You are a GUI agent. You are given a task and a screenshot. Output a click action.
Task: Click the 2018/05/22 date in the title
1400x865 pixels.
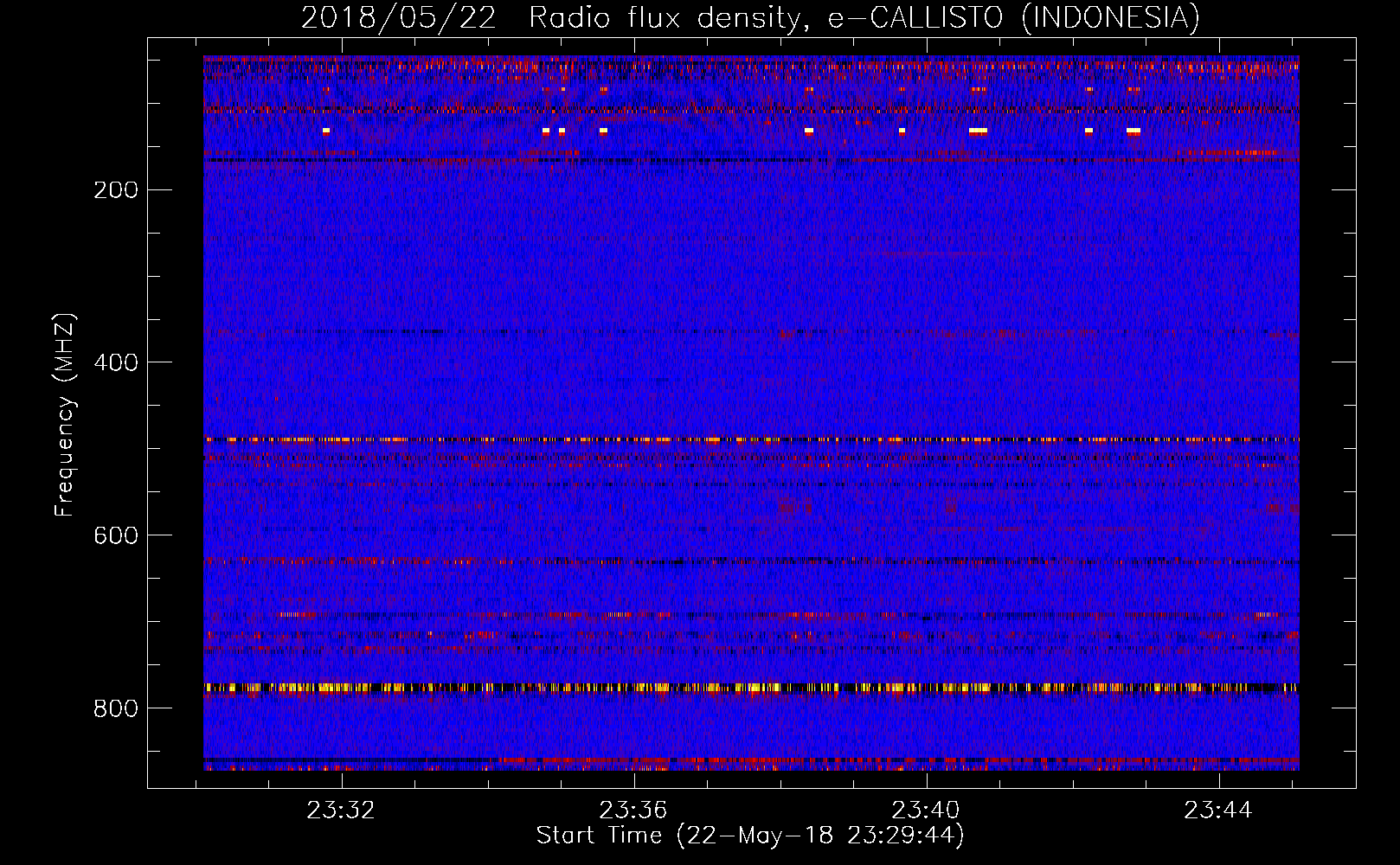[x=399, y=17]
